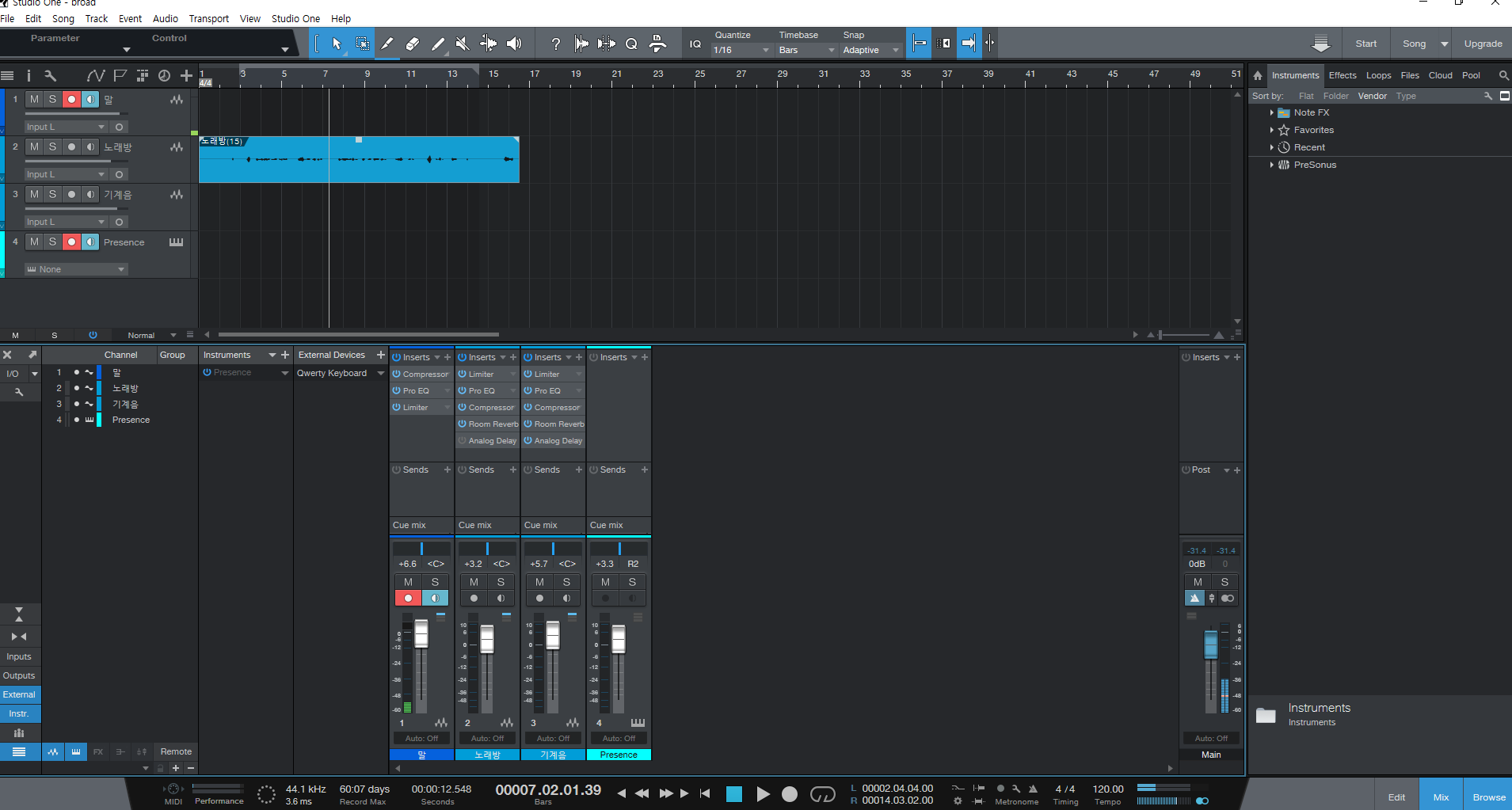Open track 1 Input L dropdown
Image resolution: width=1512 pixels, height=810 pixels.
(66, 127)
